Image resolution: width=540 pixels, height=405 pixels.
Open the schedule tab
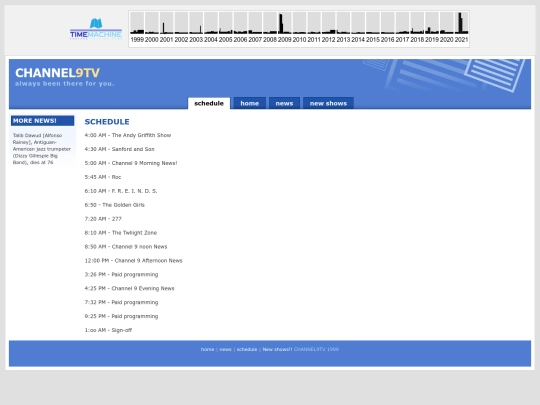(x=209, y=103)
